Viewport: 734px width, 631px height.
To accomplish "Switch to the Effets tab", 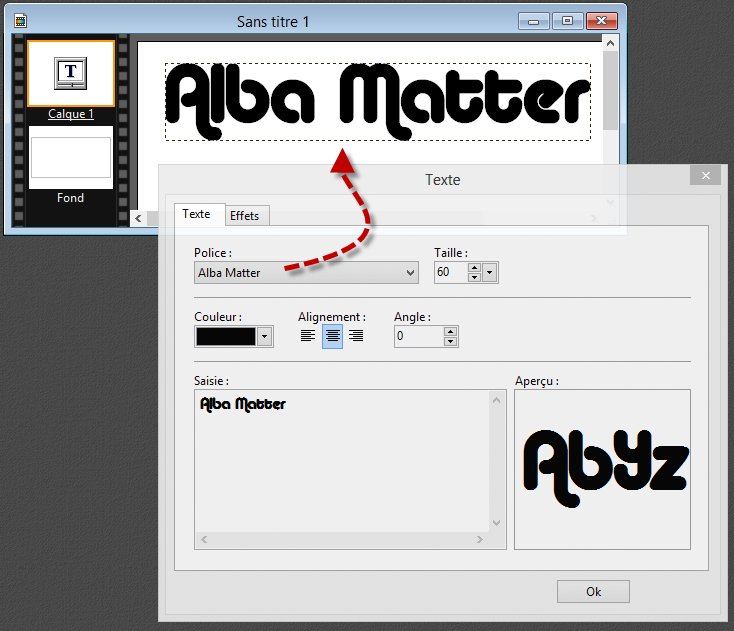I will pyautogui.click(x=247, y=216).
